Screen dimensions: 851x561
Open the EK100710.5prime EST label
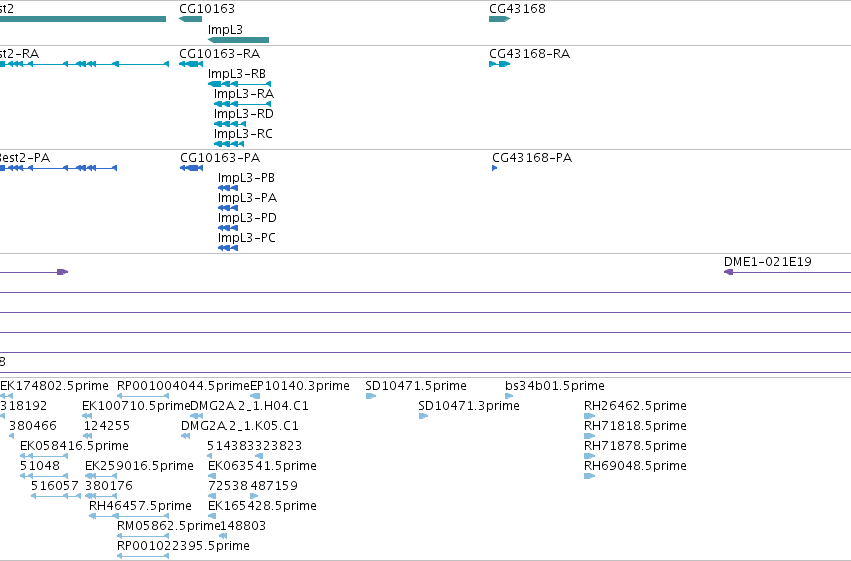(136, 406)
